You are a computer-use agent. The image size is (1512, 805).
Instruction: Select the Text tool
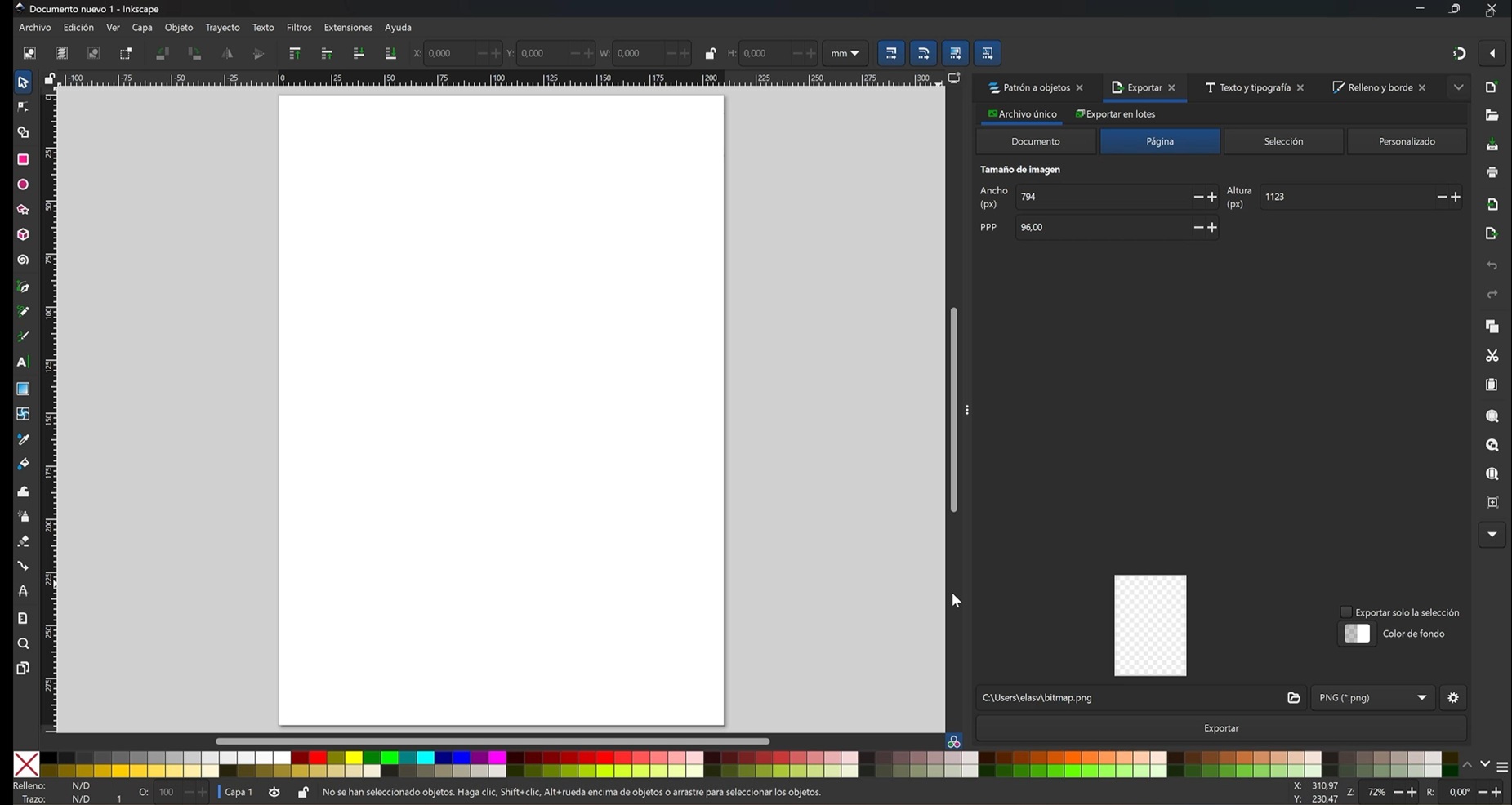22,362
